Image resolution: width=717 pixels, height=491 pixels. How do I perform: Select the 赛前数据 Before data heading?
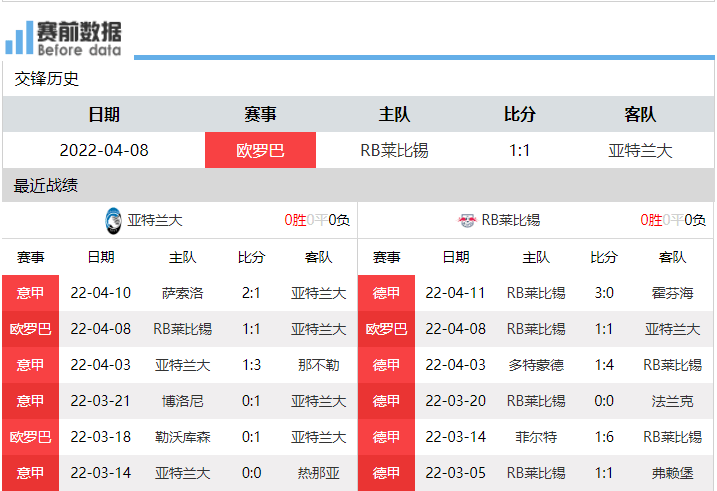point(79,38)
